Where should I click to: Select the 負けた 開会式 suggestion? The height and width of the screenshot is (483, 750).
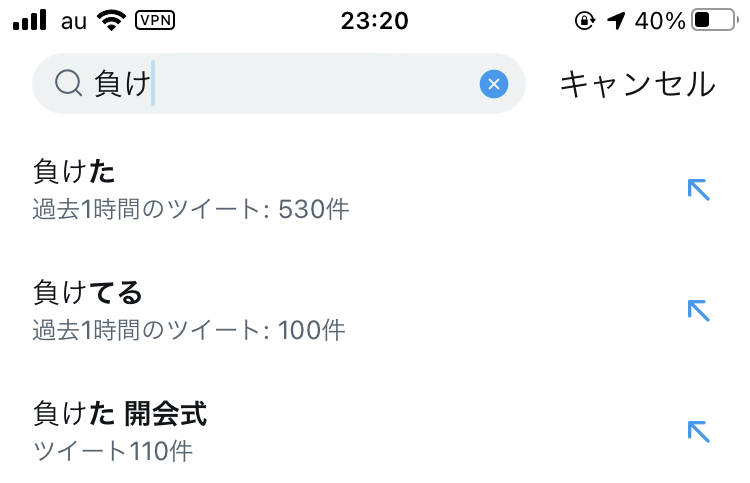[375, 432]
